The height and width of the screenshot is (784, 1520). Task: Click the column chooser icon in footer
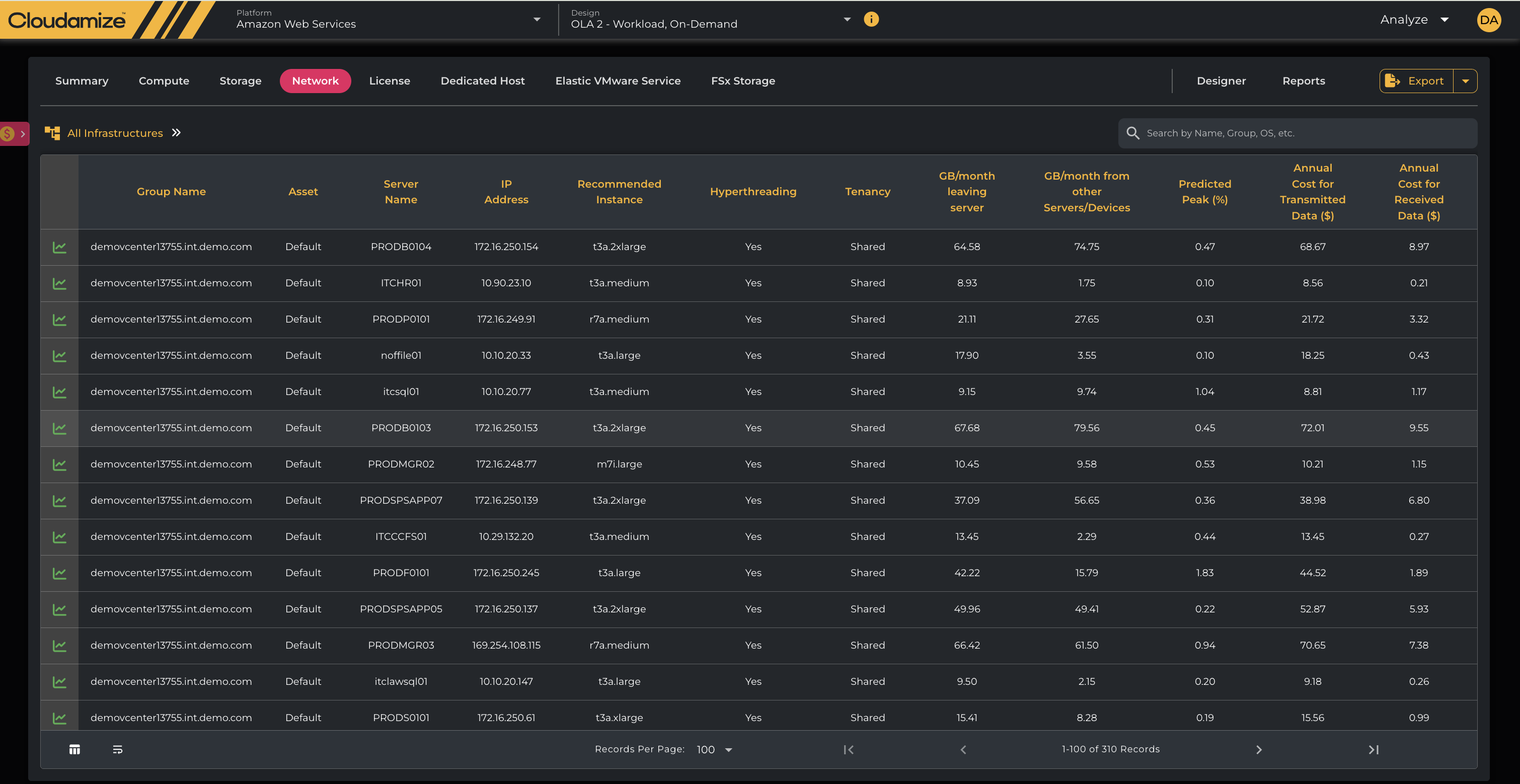[74, 749]
